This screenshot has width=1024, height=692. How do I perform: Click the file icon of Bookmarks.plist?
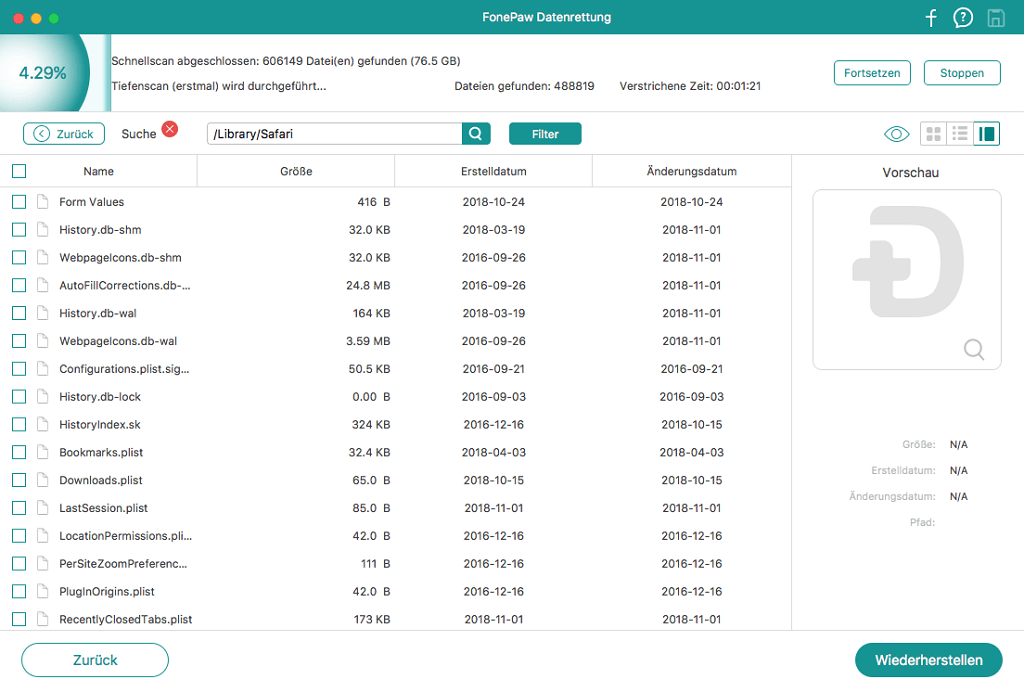(42, 452)
